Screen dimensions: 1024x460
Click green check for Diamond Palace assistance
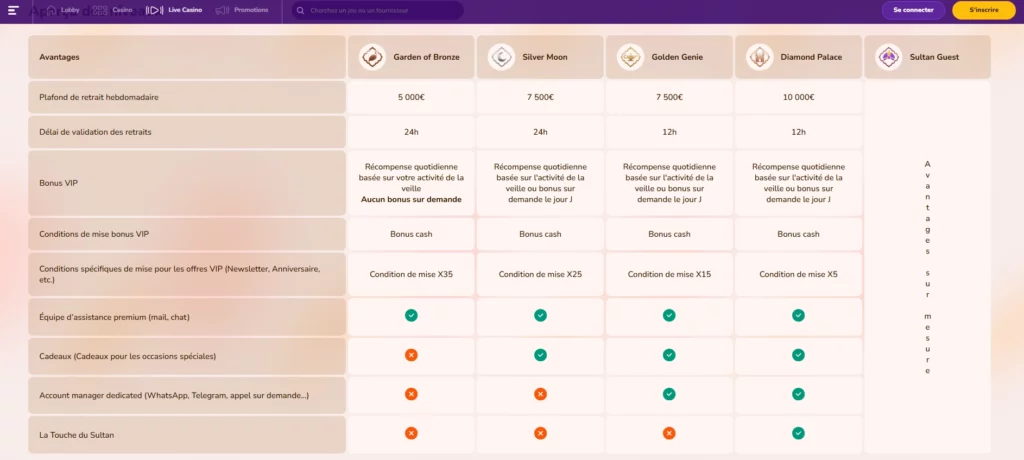798,316
